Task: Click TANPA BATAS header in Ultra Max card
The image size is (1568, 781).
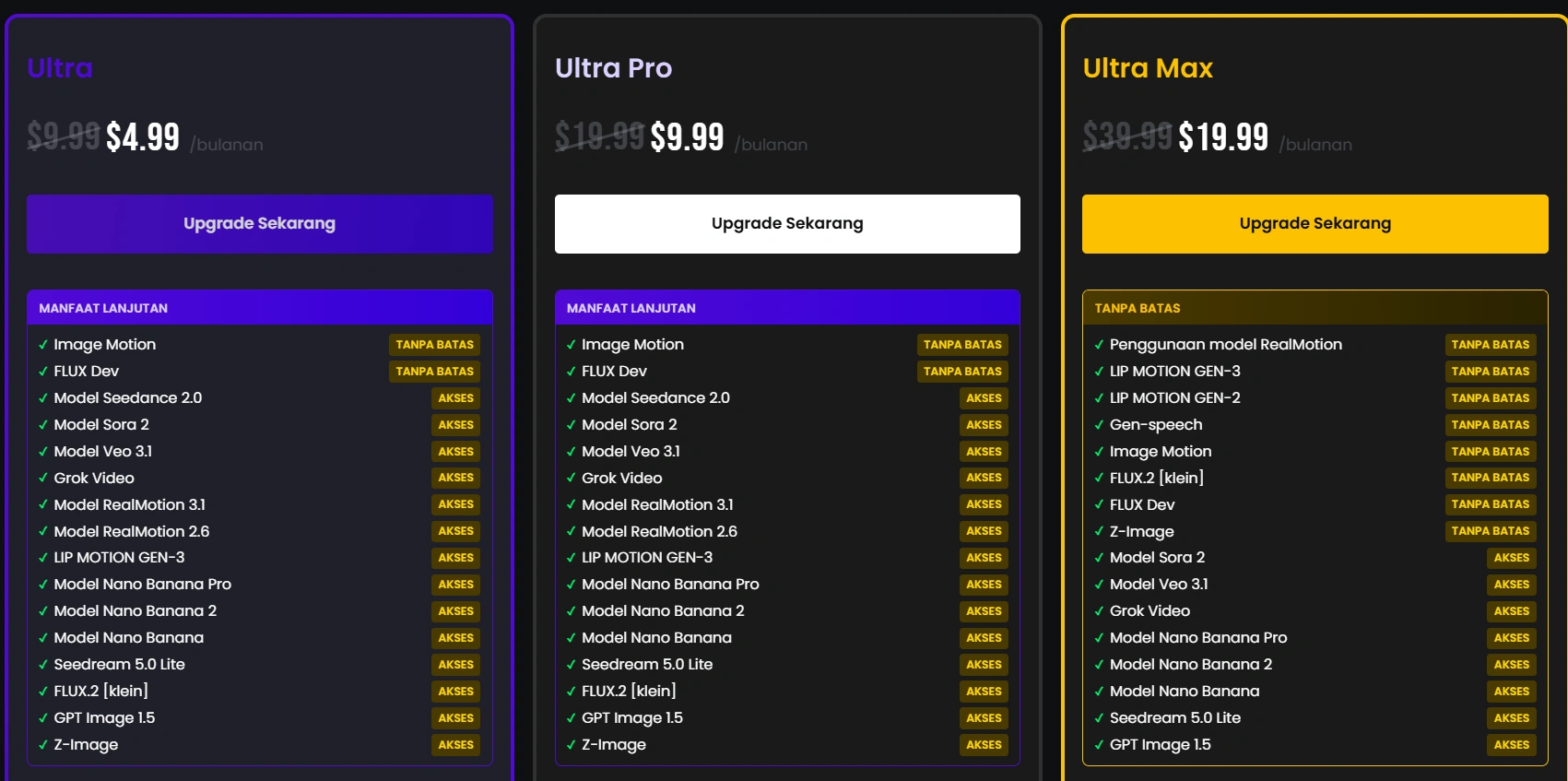Action: (1138, 308)
